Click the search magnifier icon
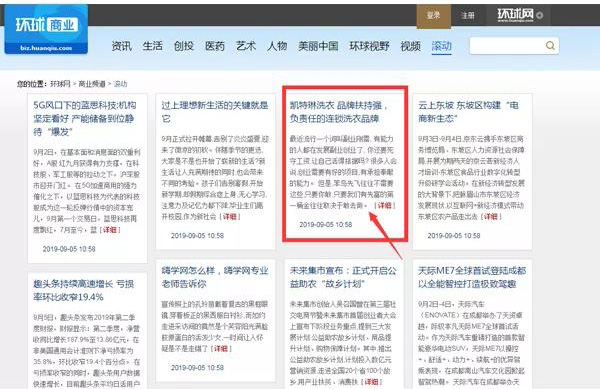 click(x=550, y=46)
